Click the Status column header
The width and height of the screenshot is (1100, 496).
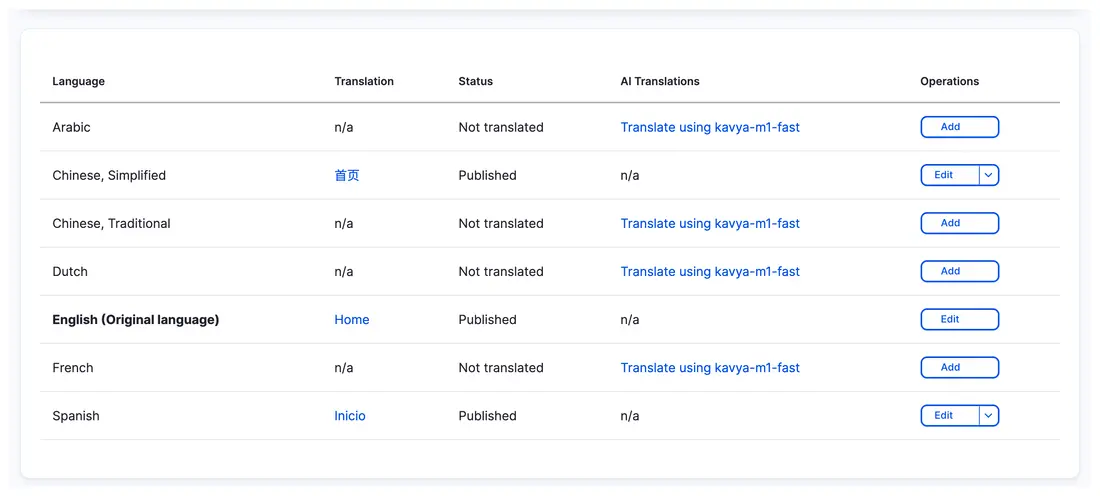click(x=476, y=81)
